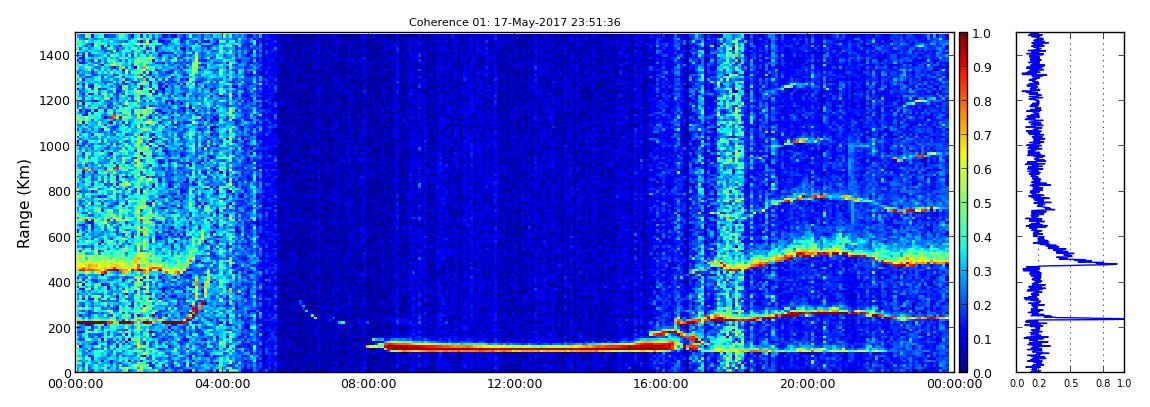Click the 0.3 colorbar tick label
Screen dimensions: 1150x407
(983, 271)
